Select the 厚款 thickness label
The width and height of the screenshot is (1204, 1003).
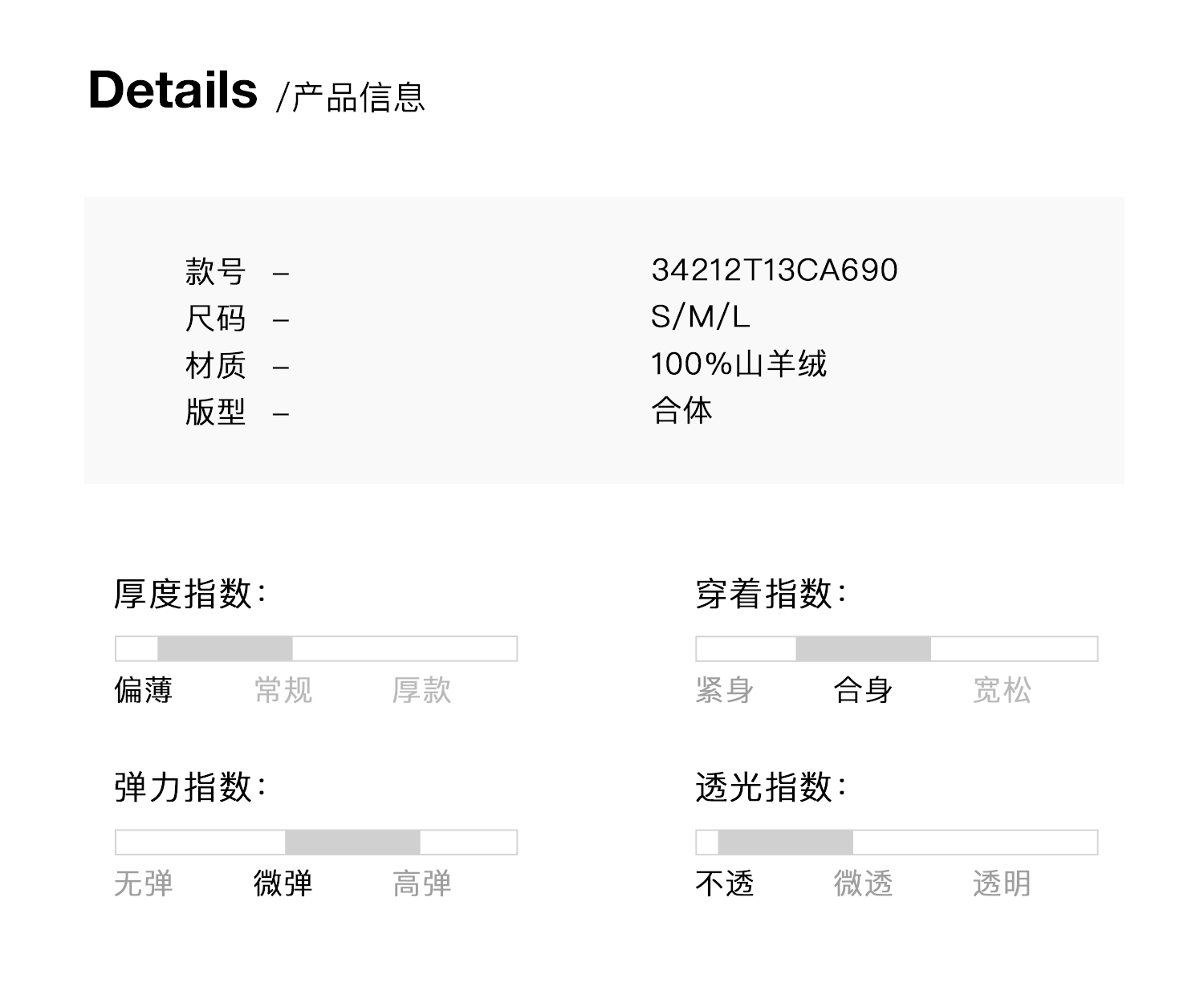tap(422, 690)
